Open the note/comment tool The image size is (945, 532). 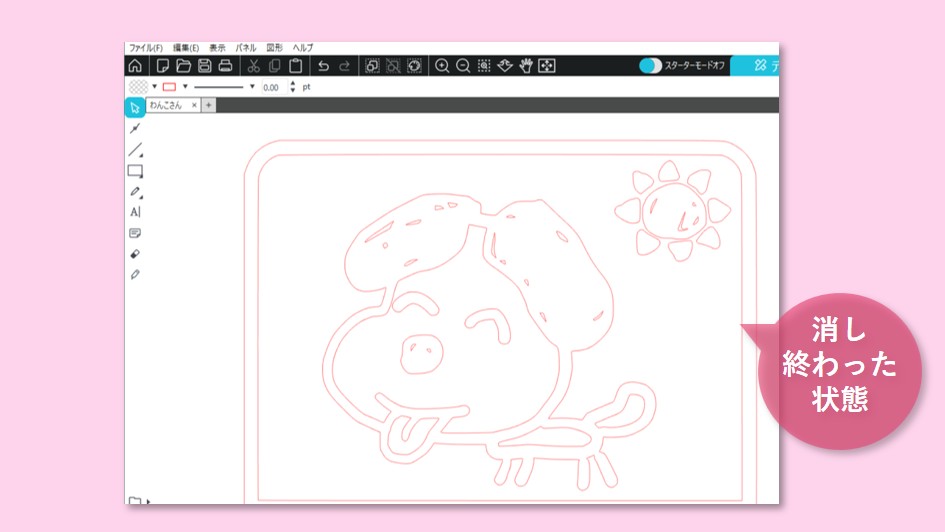point(135,233)
